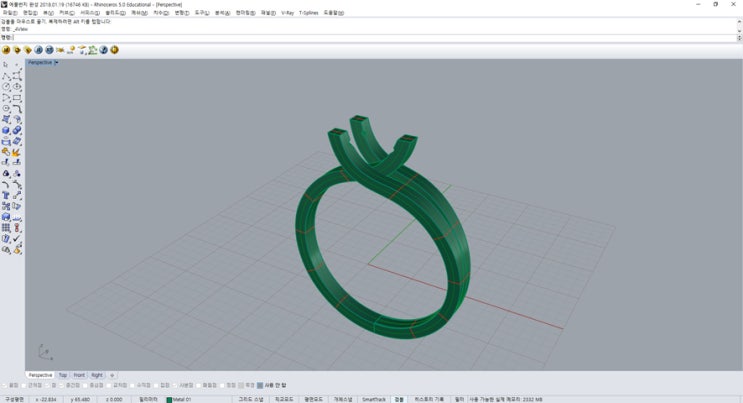Click the third gold tag icon in top toolbar

(27, 50)
